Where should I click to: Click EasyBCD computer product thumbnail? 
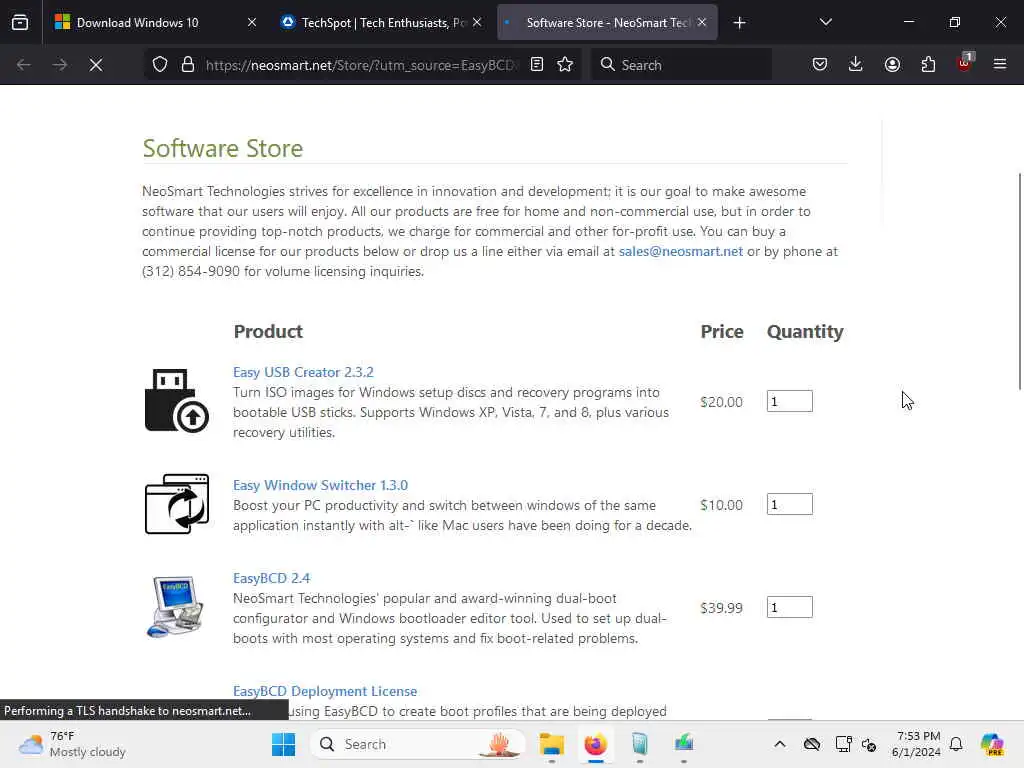click(x=175, y=607)
